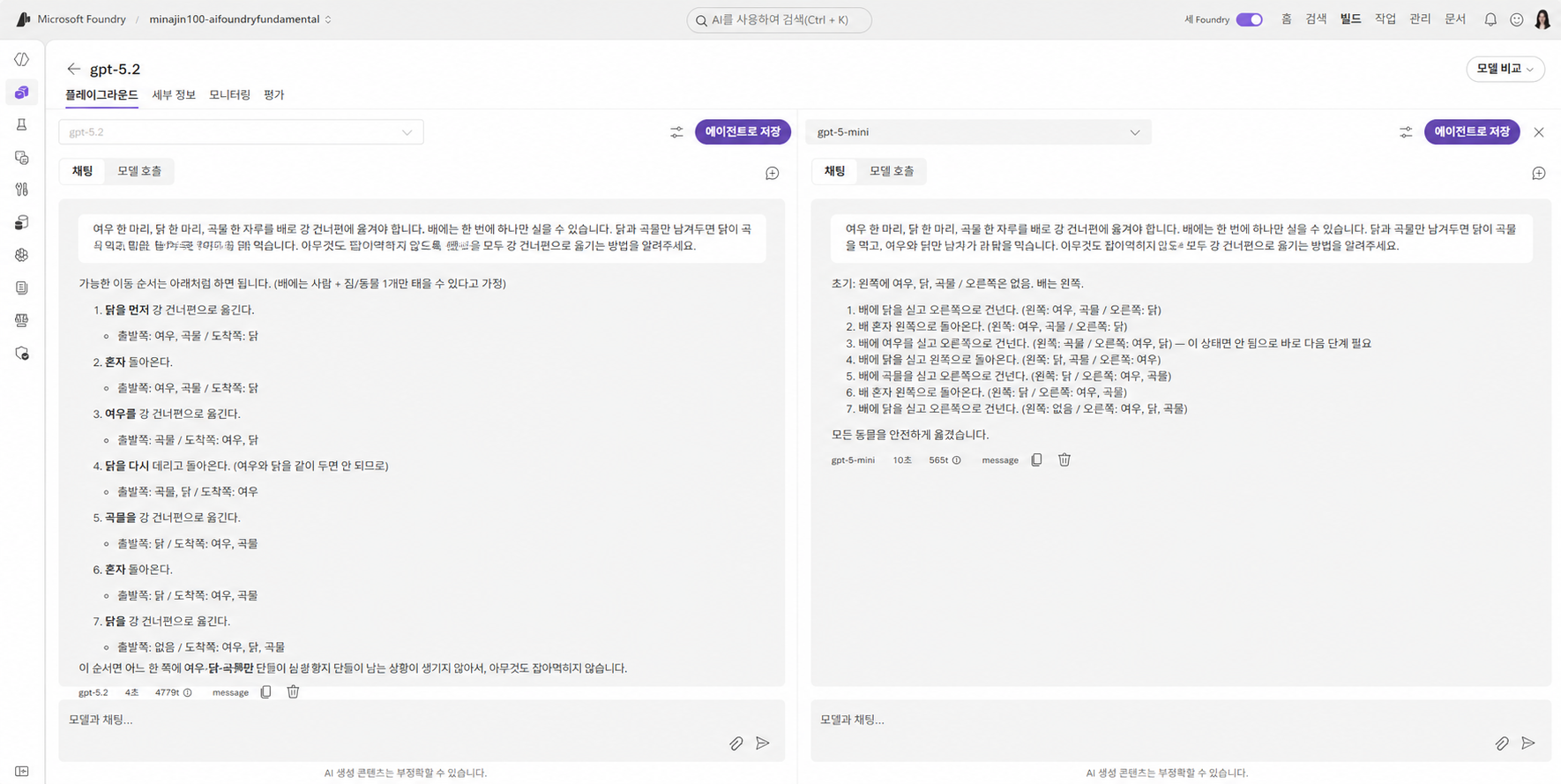Start new chat in gpt-5.2 pane
1561x784 pixels.
pyautogui.click(x=773, y=174)
